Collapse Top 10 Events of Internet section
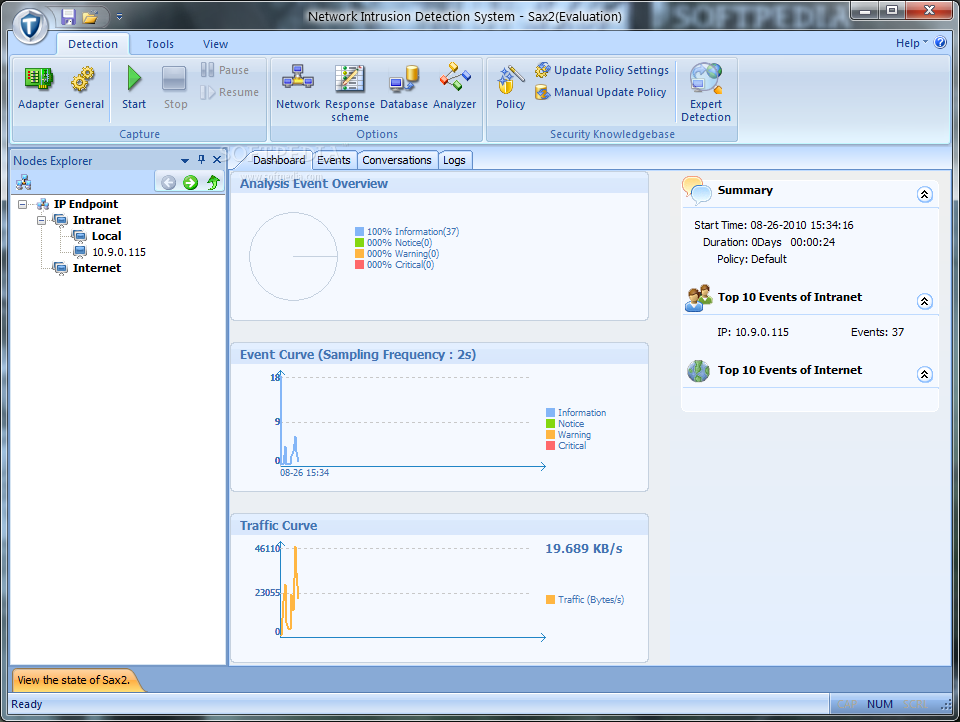 [x=924, y=374]
